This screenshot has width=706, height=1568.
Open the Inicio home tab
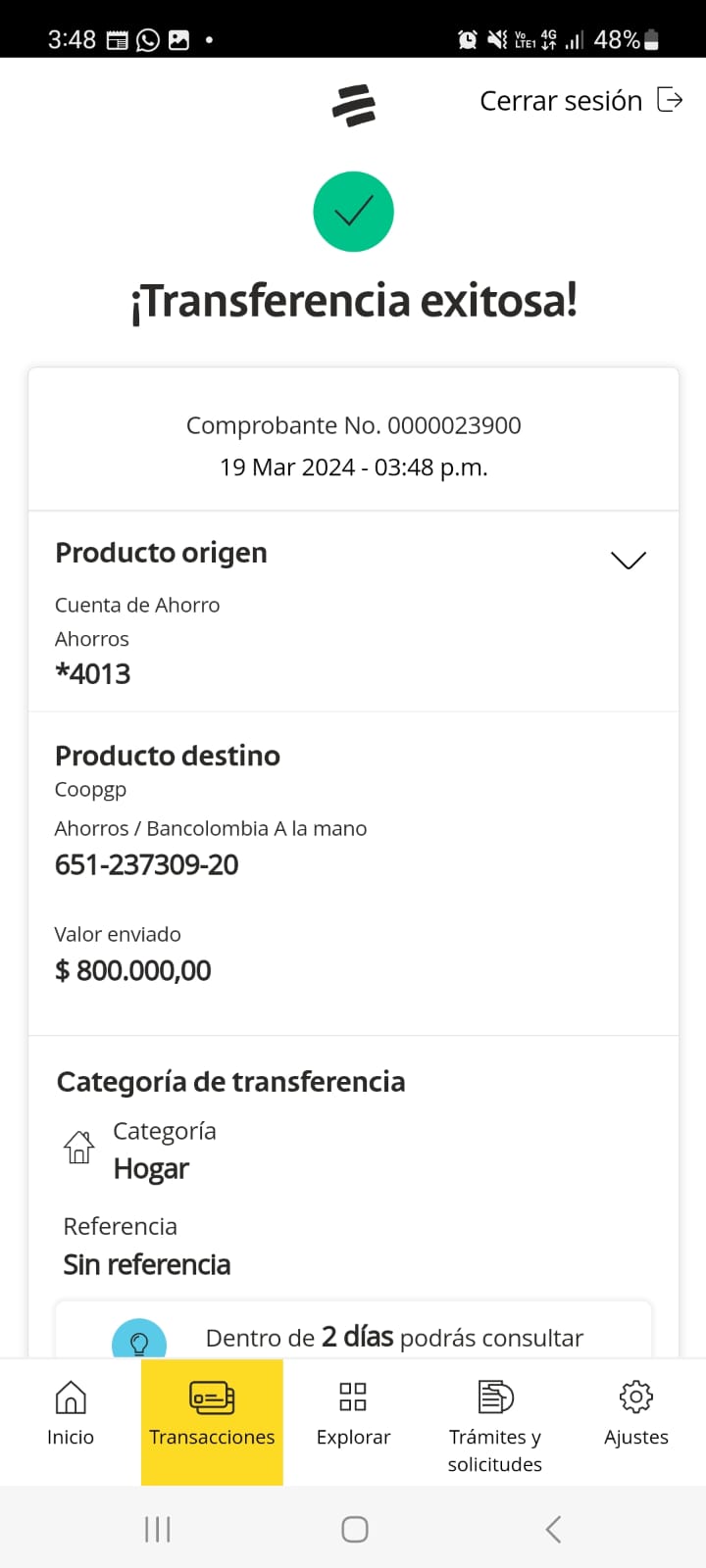(71, 1413)
